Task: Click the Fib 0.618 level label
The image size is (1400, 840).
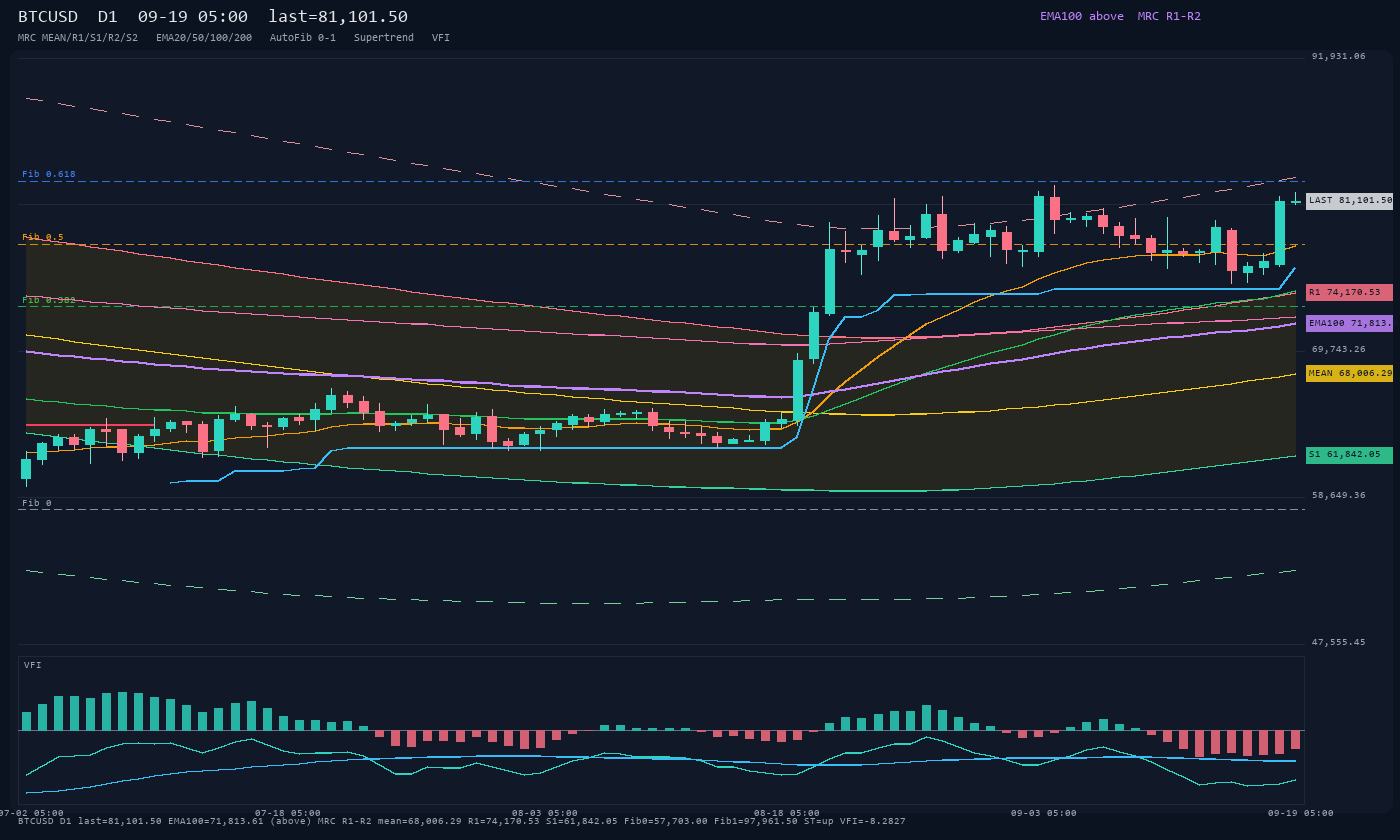Action: 49,174
